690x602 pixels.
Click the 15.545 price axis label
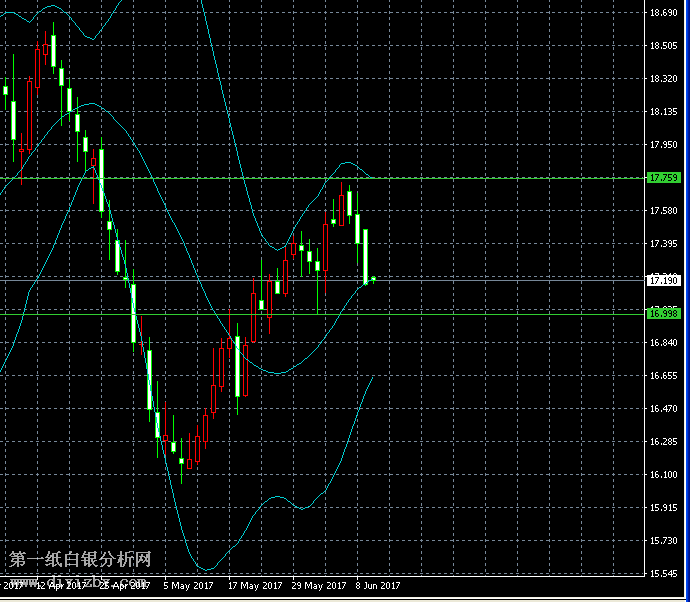pyautogui.click(x=664, y=574)
